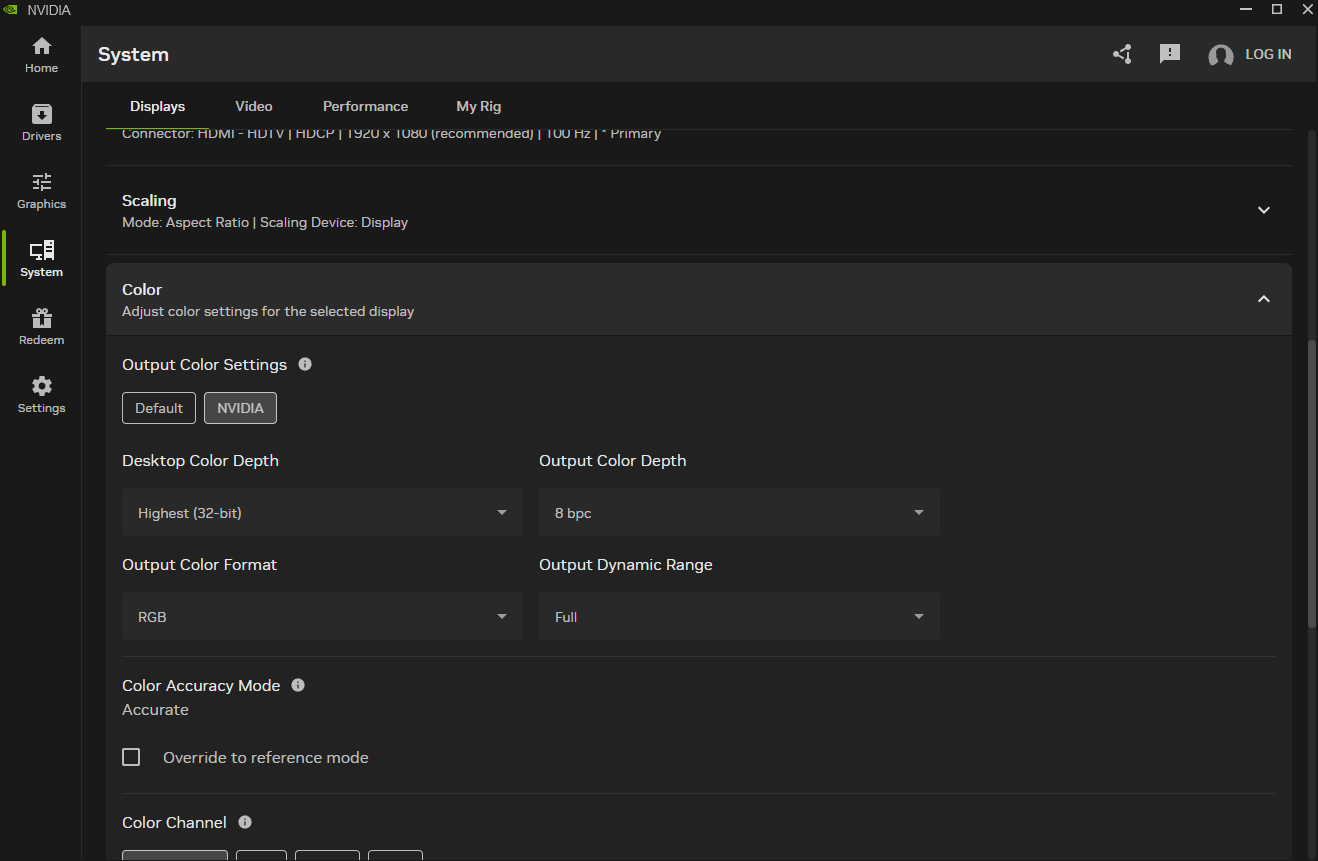Expand the Scaling section chevron

[1263, 210]
